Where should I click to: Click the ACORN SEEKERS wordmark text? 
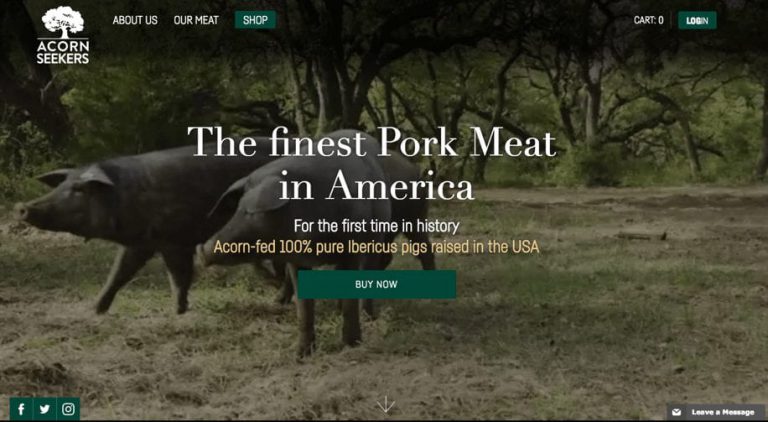[63, 52]
